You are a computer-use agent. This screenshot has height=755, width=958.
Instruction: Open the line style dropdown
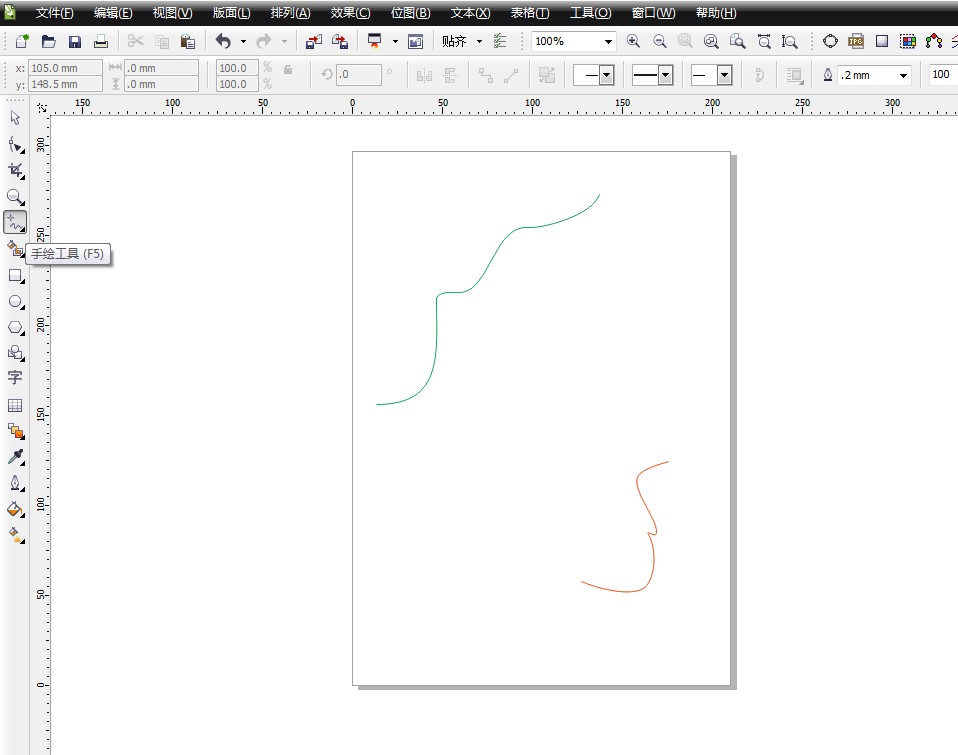pos(665,76)
